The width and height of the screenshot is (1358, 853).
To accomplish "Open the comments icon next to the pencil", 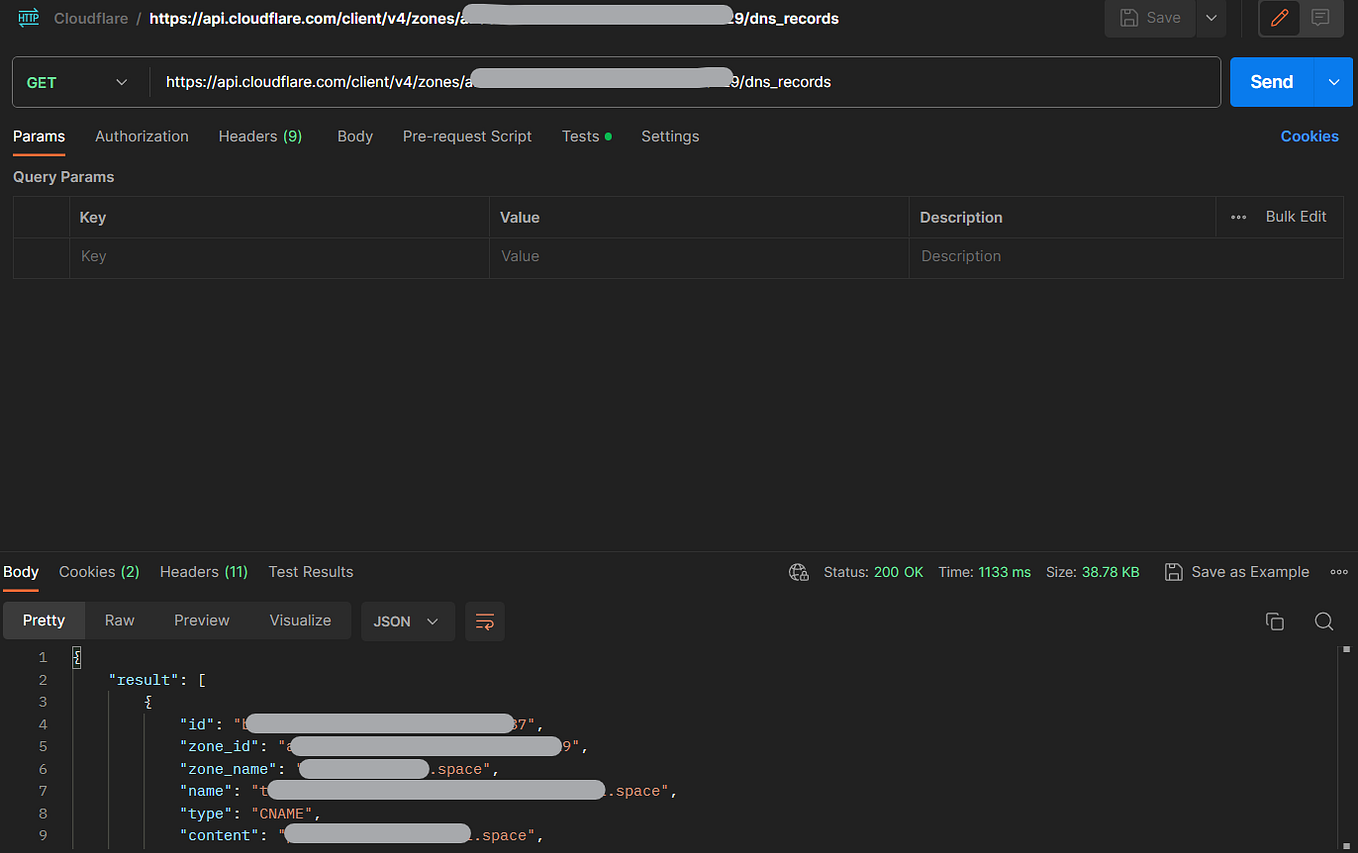I will pyautogui.click(x=1321, y=18).
